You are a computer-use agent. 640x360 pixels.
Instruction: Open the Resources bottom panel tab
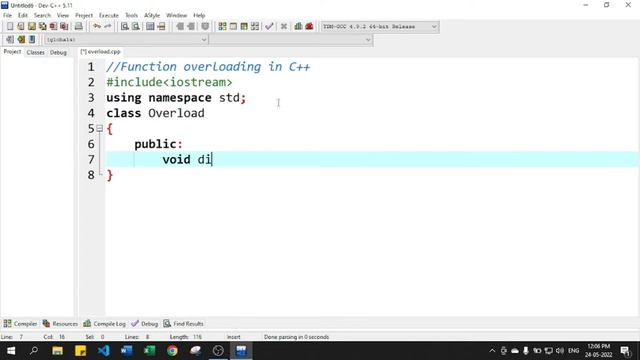coord(60,324)
